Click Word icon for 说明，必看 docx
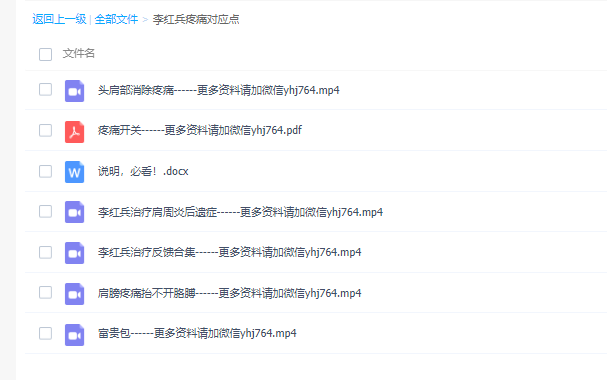The width and height of the screenshot is (607, 380). 74,172
